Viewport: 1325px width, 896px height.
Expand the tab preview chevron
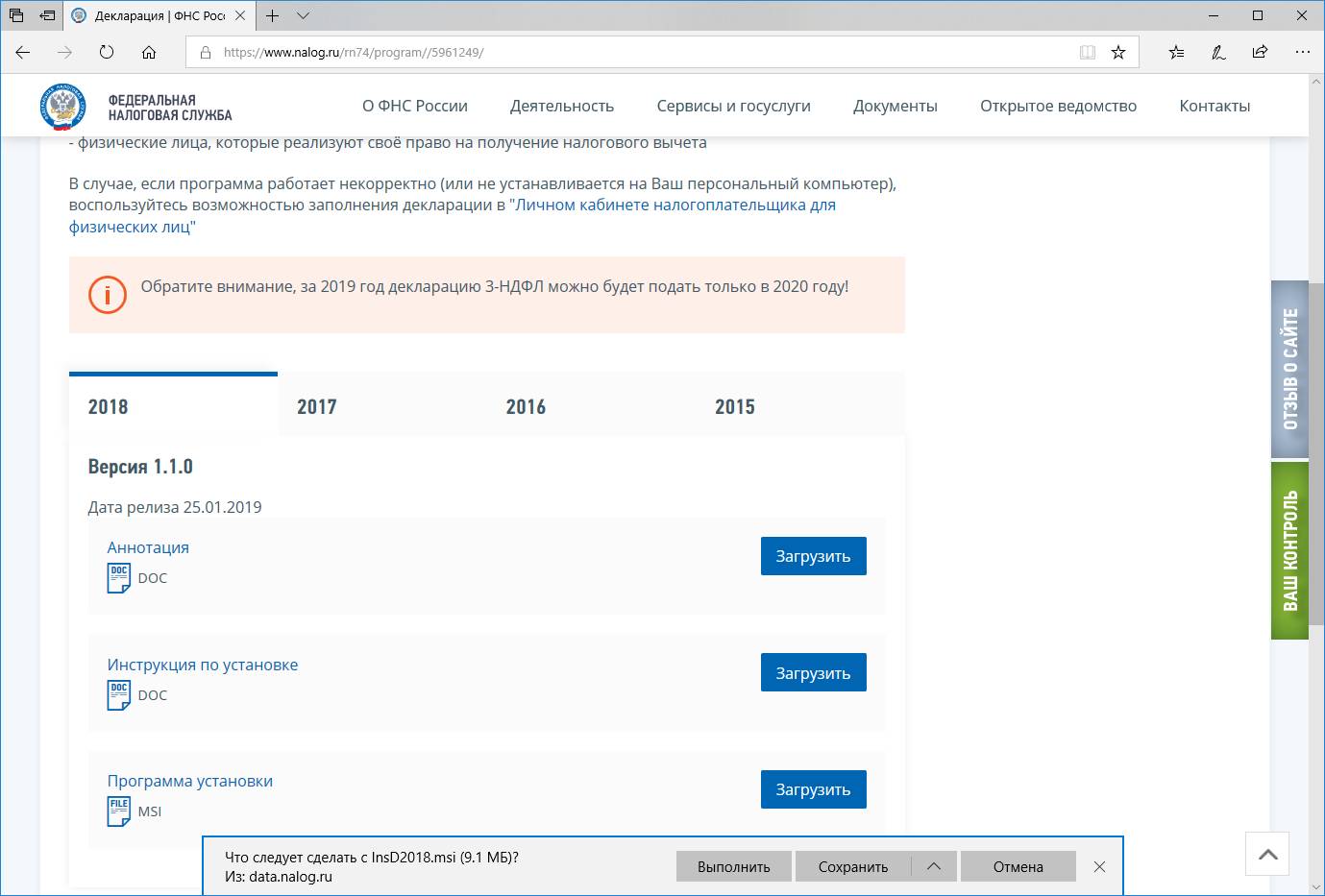coord(304,15)
